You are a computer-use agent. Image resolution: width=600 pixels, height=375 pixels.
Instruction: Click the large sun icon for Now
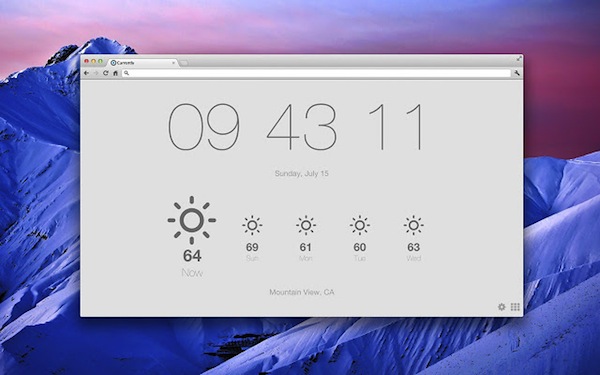pyautogui.click(x=192, y=220)
